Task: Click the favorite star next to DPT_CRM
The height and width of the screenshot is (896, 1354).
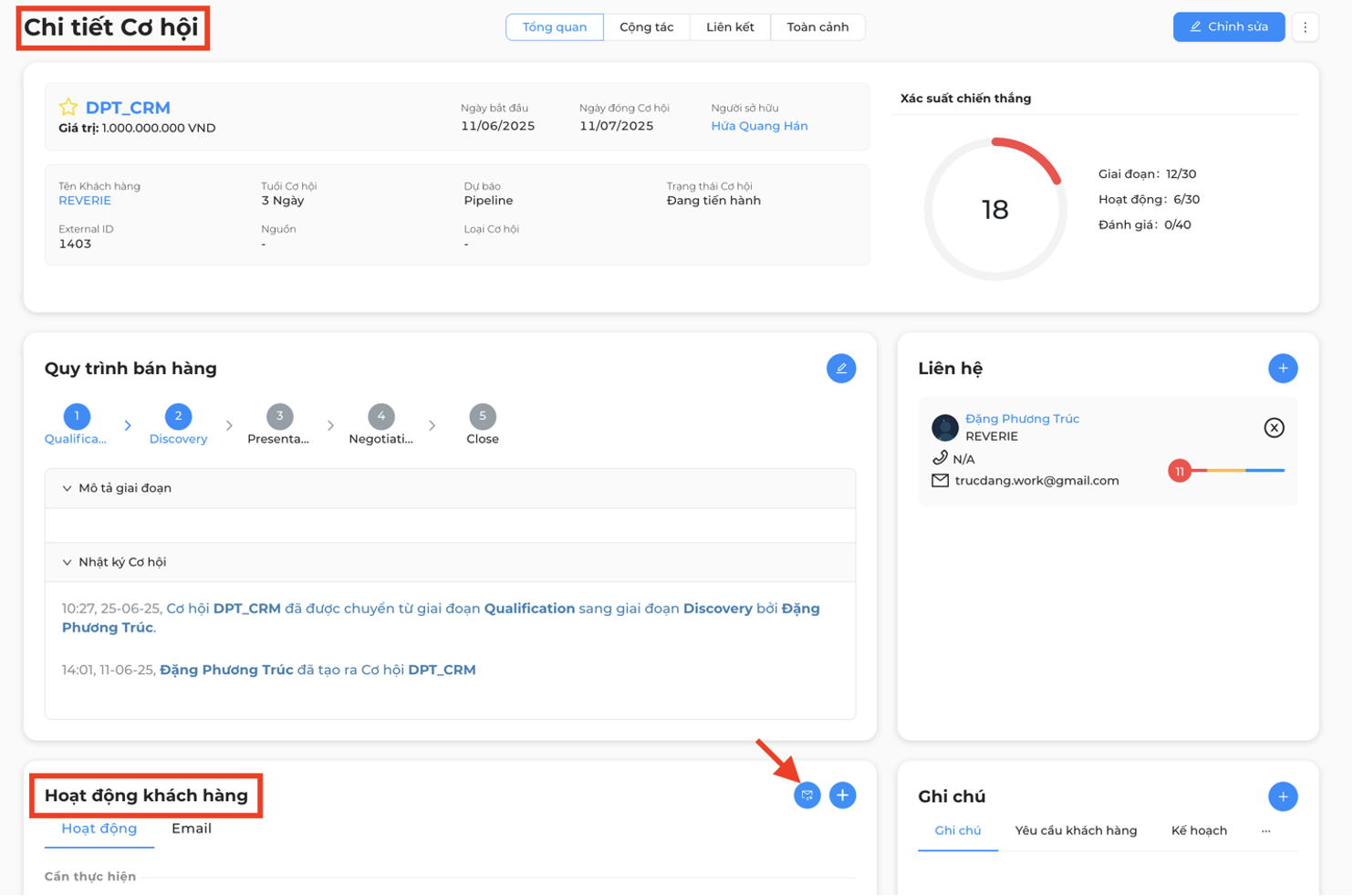Action: [68, 107]
